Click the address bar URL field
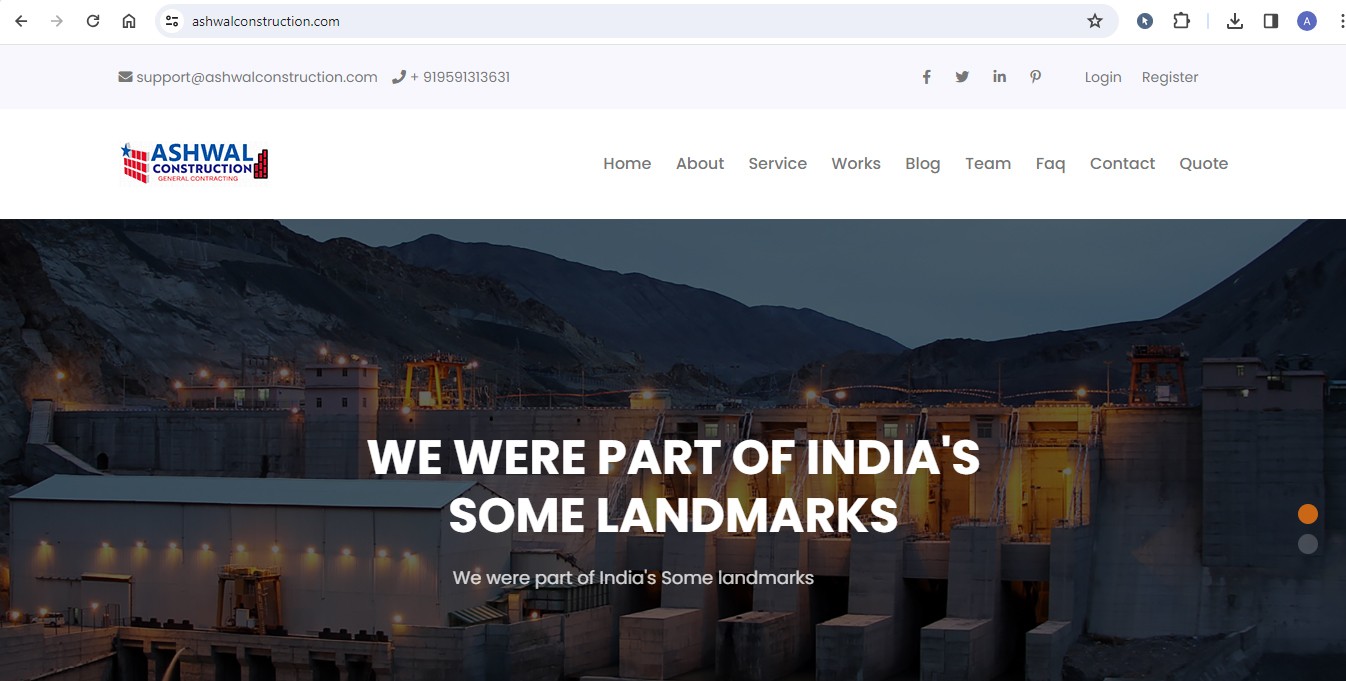 pyautogui.click(x=600, y=21)
